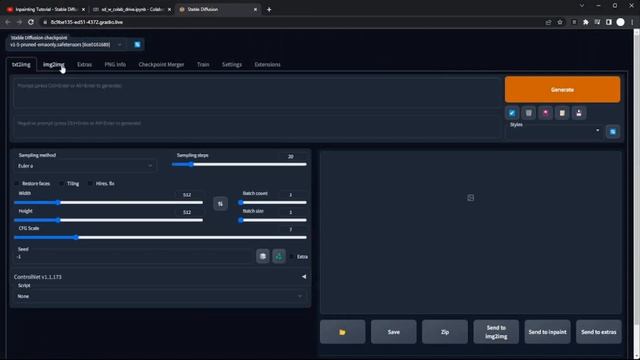Viewport: 640px width, 360px height.
Task: Click into the Prompt text box
Action: (257, 93)
